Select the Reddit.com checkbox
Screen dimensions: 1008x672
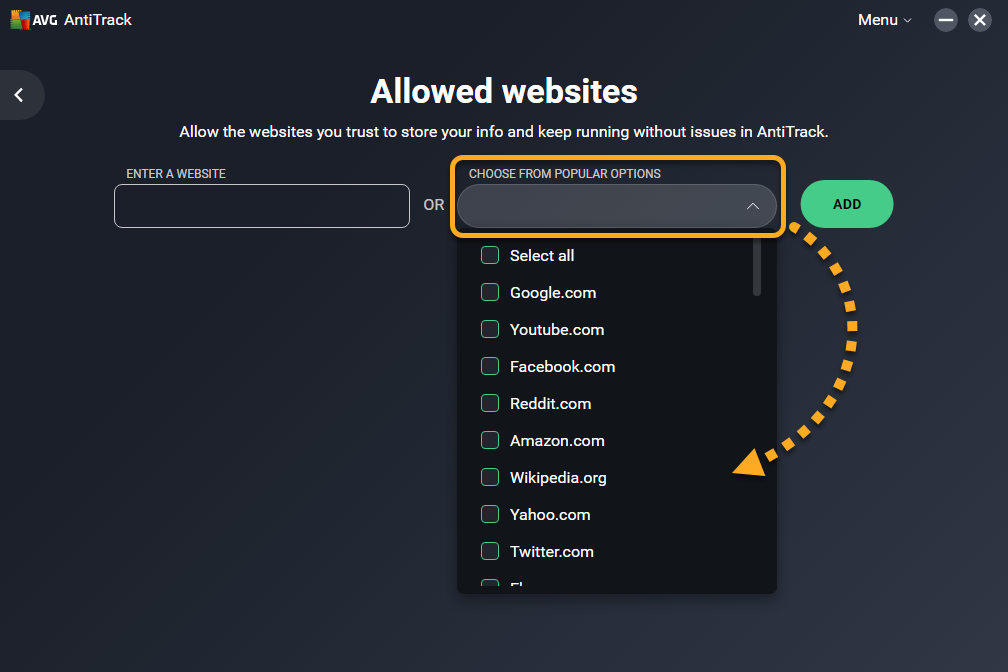pos(490,404)
